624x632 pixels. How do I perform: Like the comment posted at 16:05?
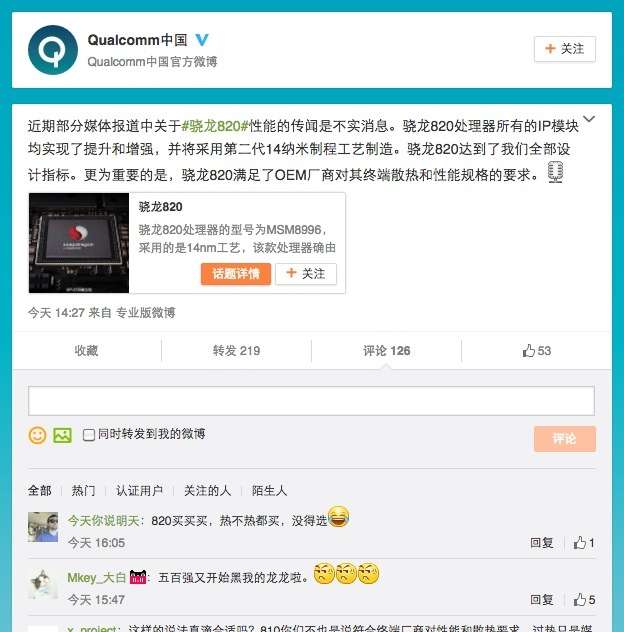pos(584,543)
